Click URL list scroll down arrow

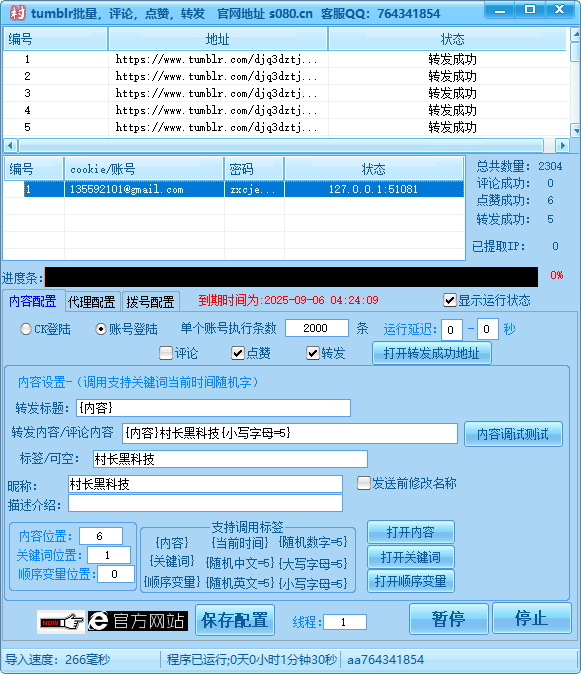575,129
